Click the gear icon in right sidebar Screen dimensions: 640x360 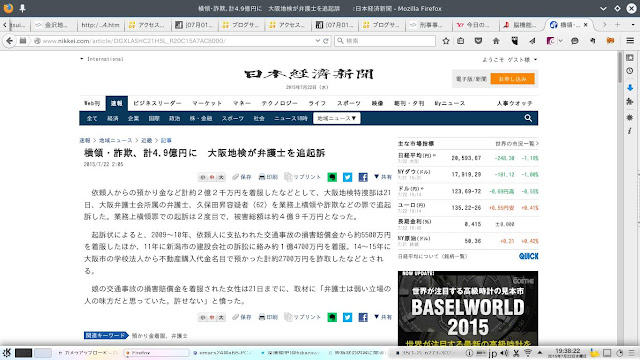pyautogui.click(x=630, y=118)
